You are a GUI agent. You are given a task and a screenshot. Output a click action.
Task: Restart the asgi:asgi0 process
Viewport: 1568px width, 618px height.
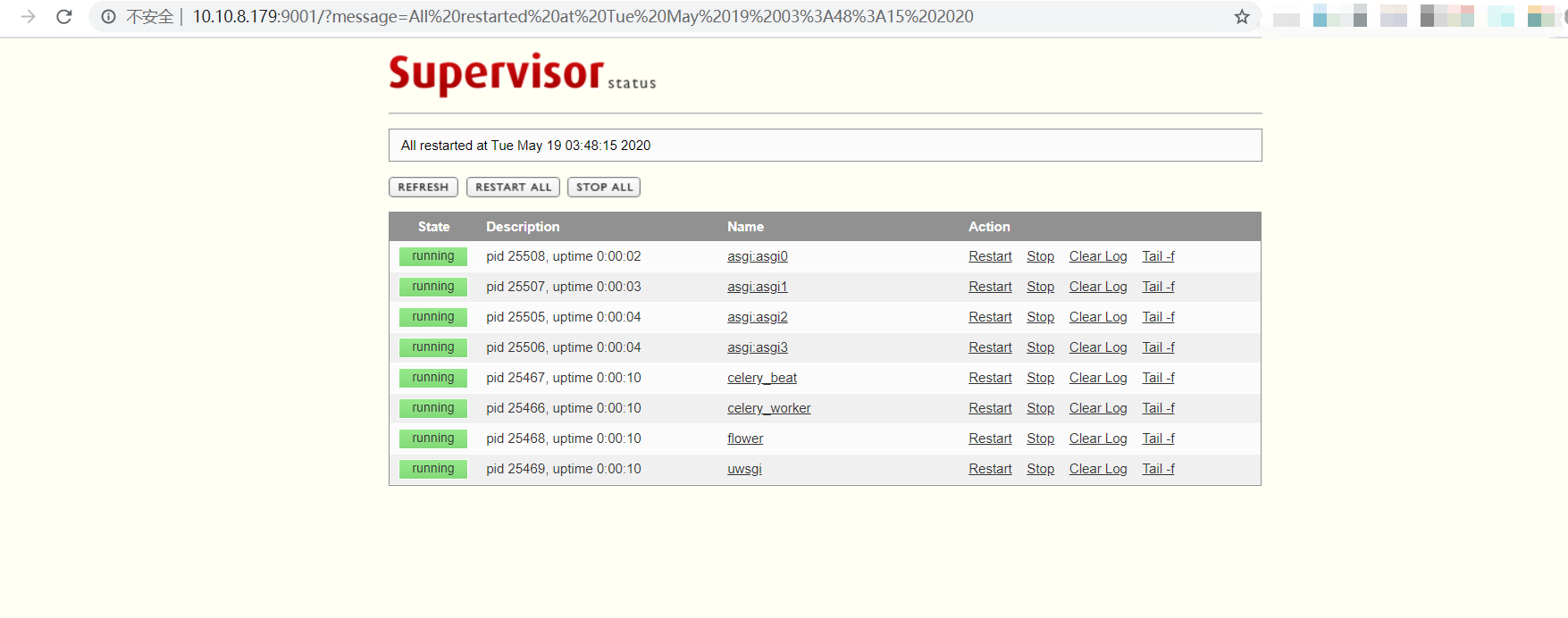990,256
